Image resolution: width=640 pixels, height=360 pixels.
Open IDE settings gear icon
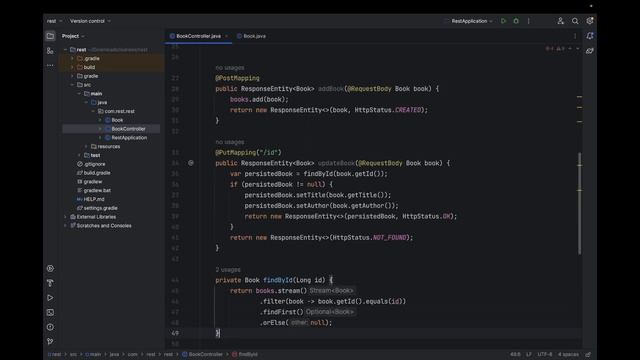pos(589,21)
